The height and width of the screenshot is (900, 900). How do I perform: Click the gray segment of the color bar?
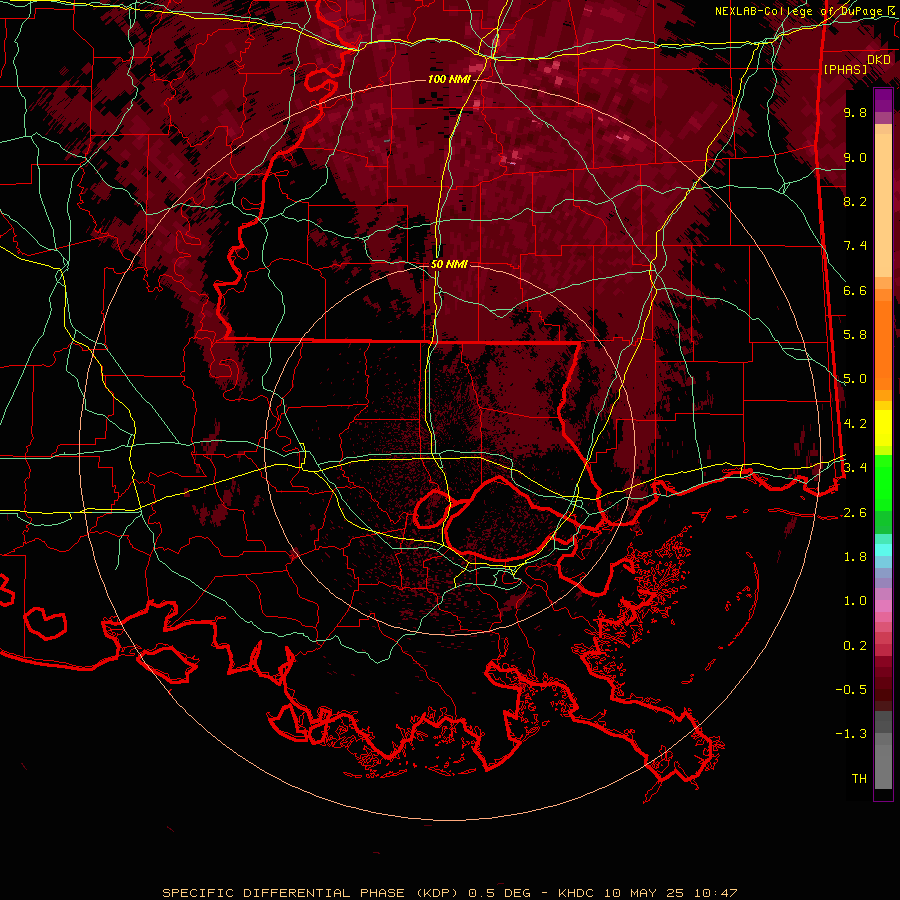point(883,750)
